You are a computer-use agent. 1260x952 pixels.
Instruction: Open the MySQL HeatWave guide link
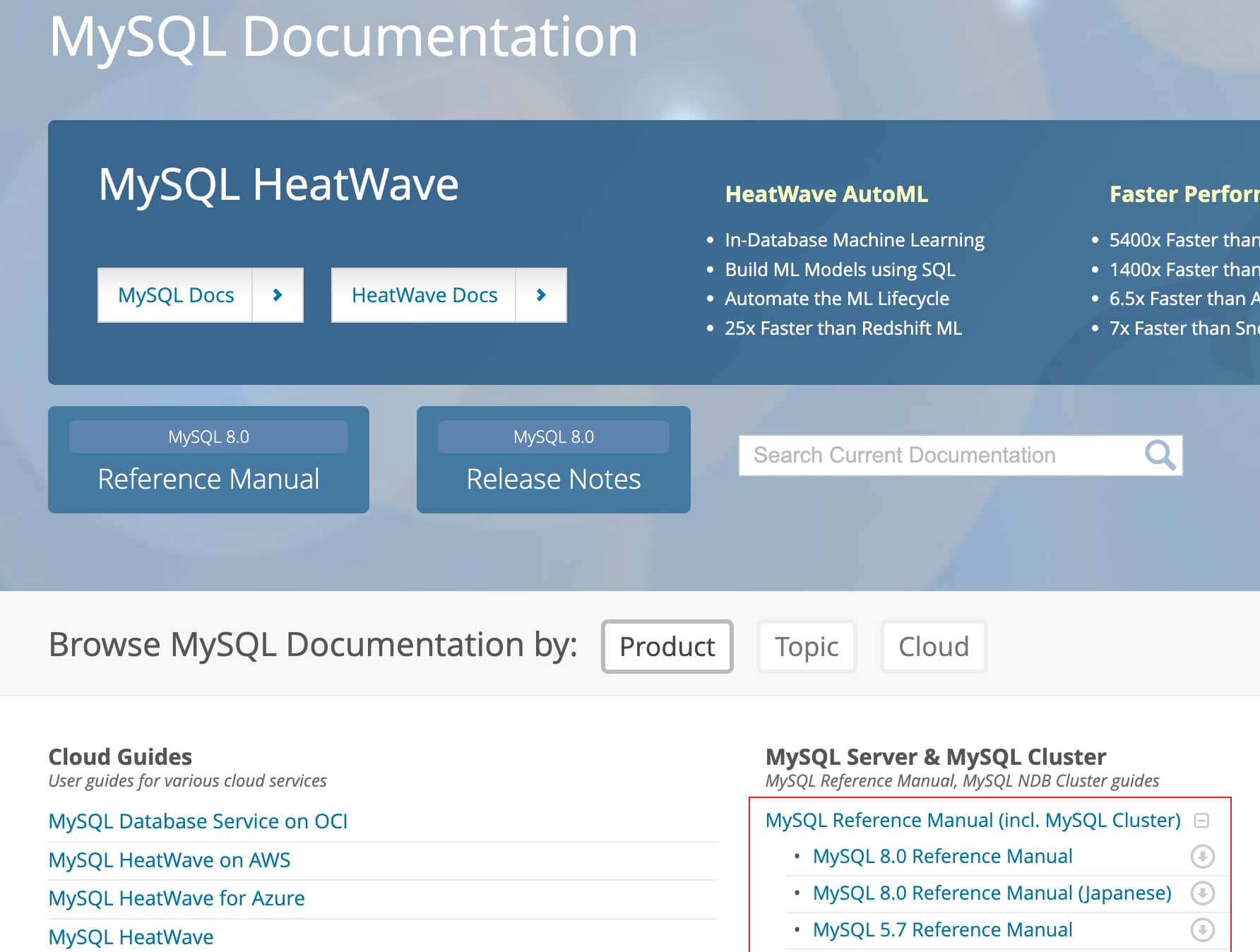tap(131, 937)
